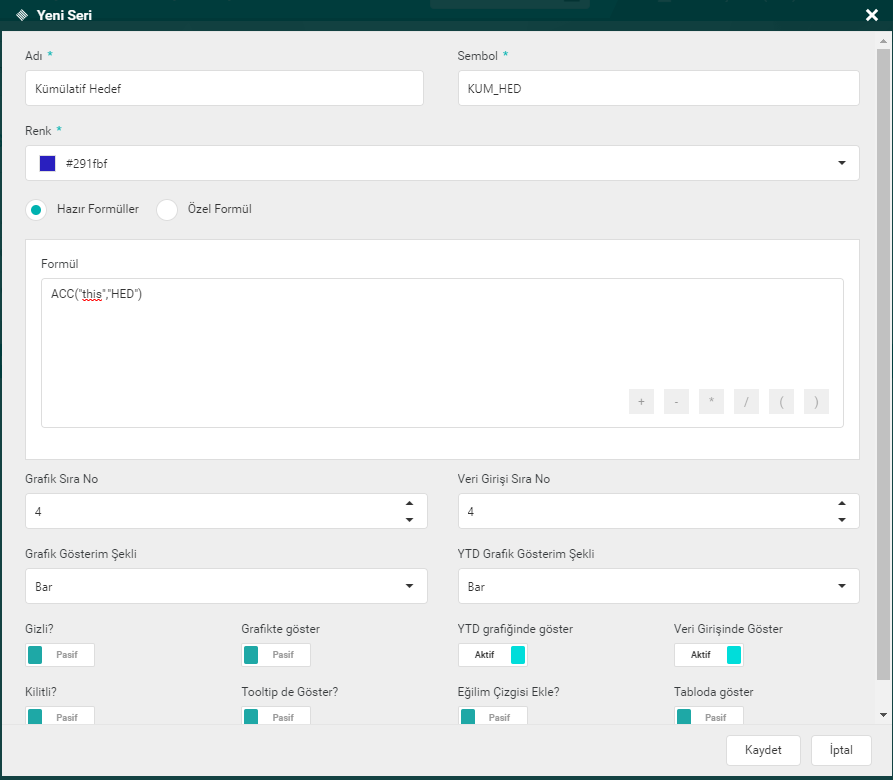Image resolution: width=893 pixels, height=780 pixels.
Task: Click the blue #291fbf color swatch
Action: point(47,163)
